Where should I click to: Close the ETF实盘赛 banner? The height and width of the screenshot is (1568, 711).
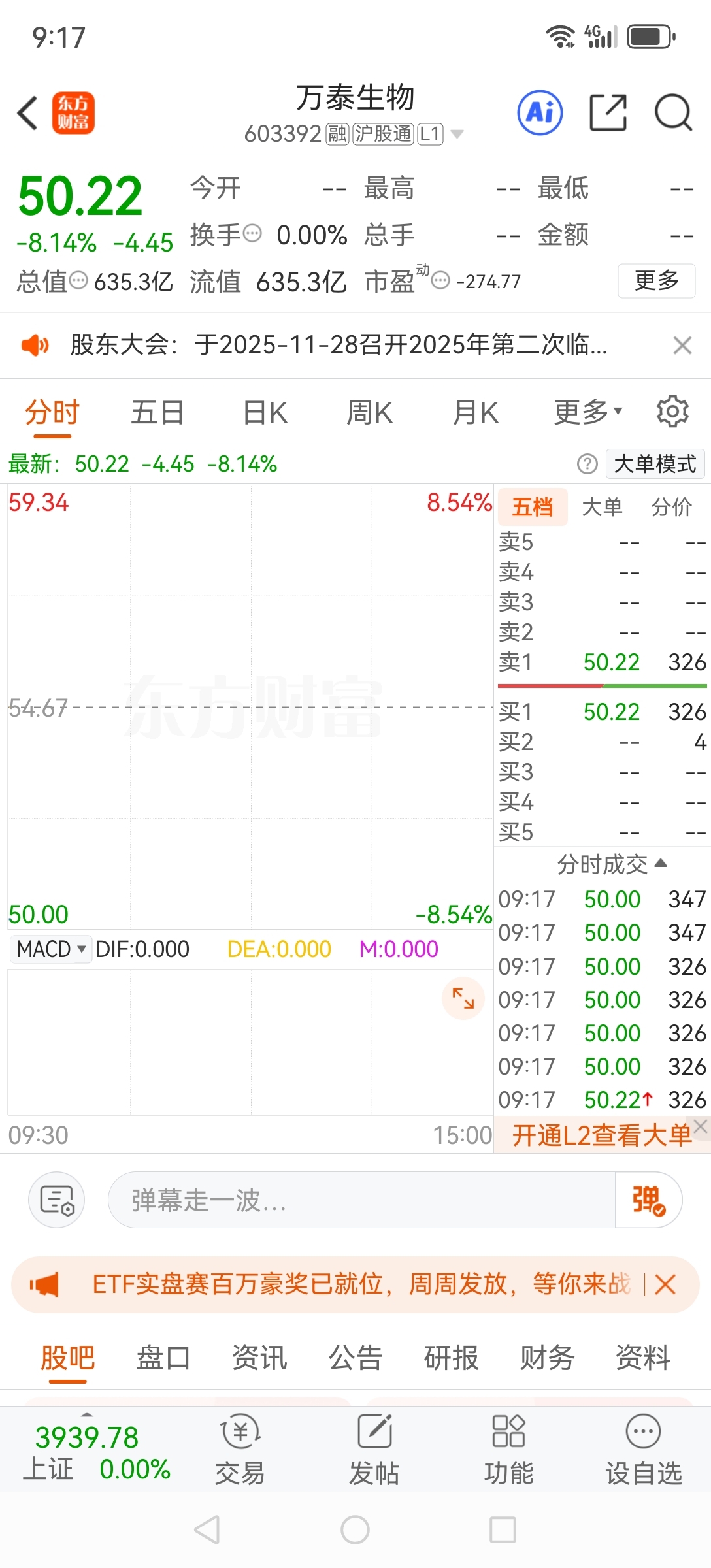[x=665, y=1284]
